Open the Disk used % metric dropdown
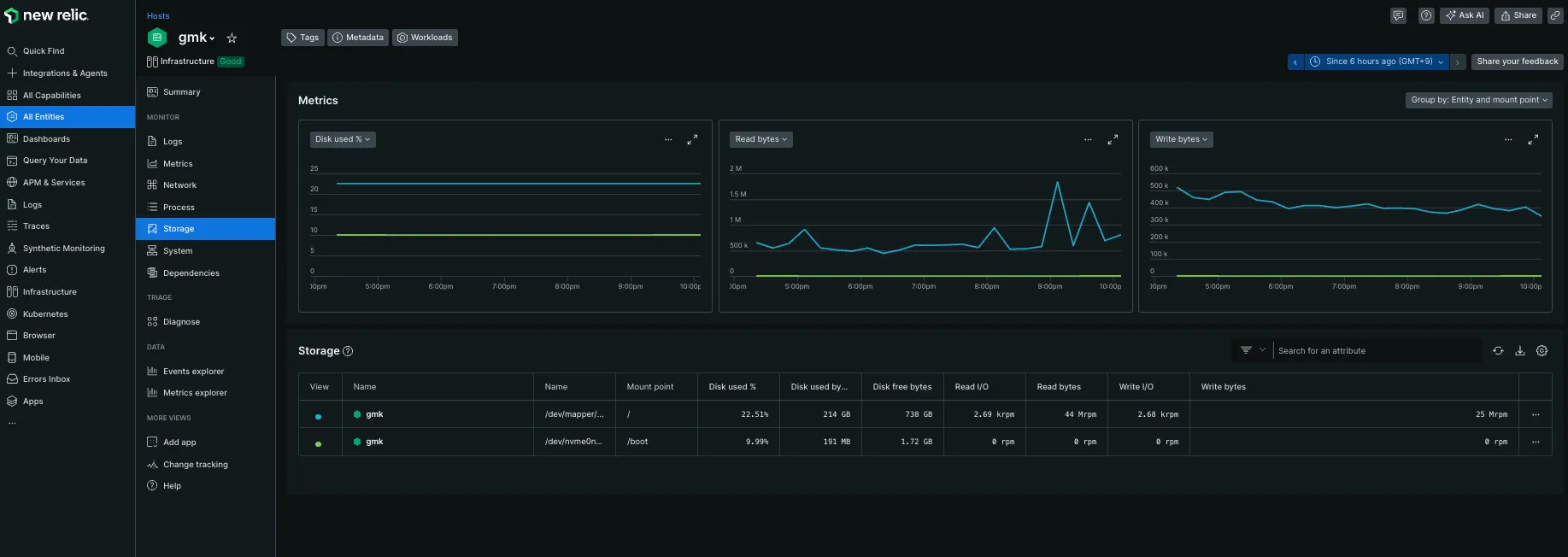This screenshot has height=557, width=1568. click(x=343, y=139)
